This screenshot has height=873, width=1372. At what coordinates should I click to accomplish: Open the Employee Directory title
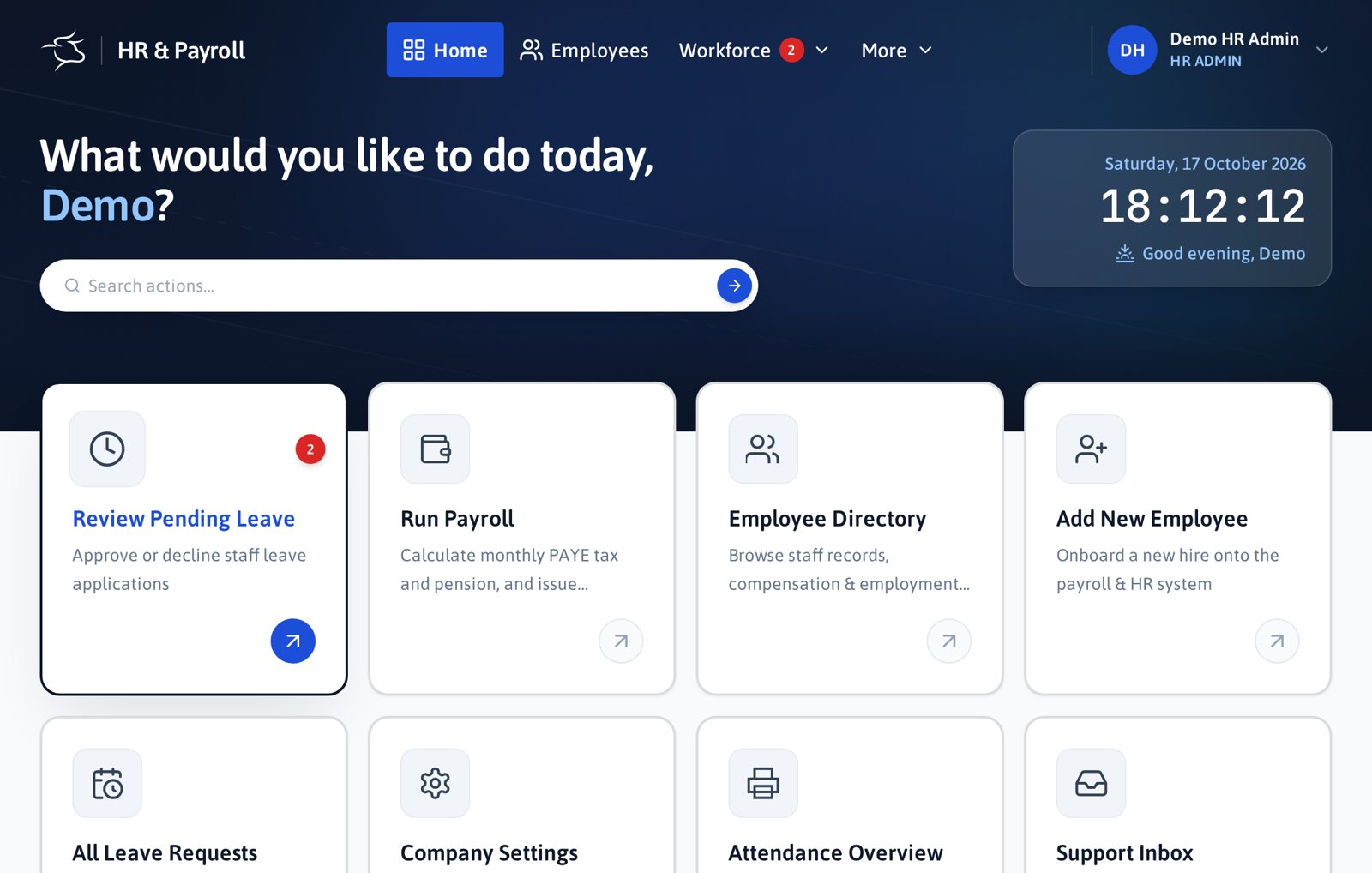(827, 519)
